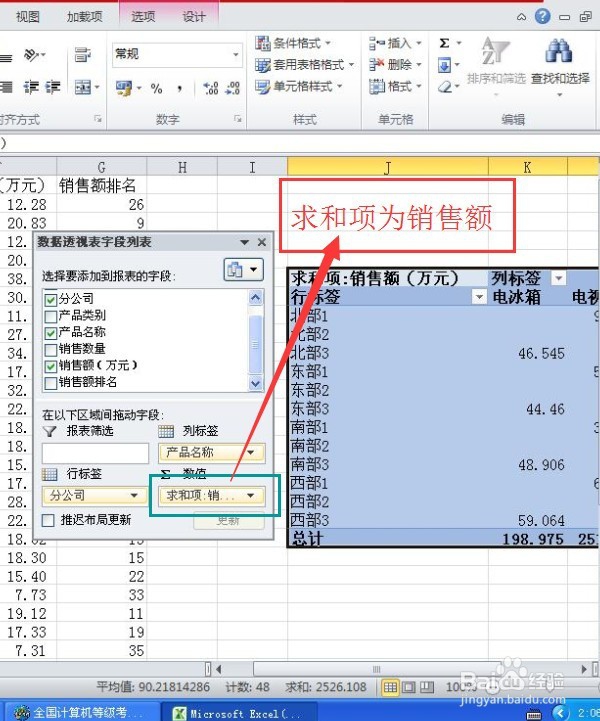Select pivot cell value 59.064
Screen dimensions: 600x721
541,520
